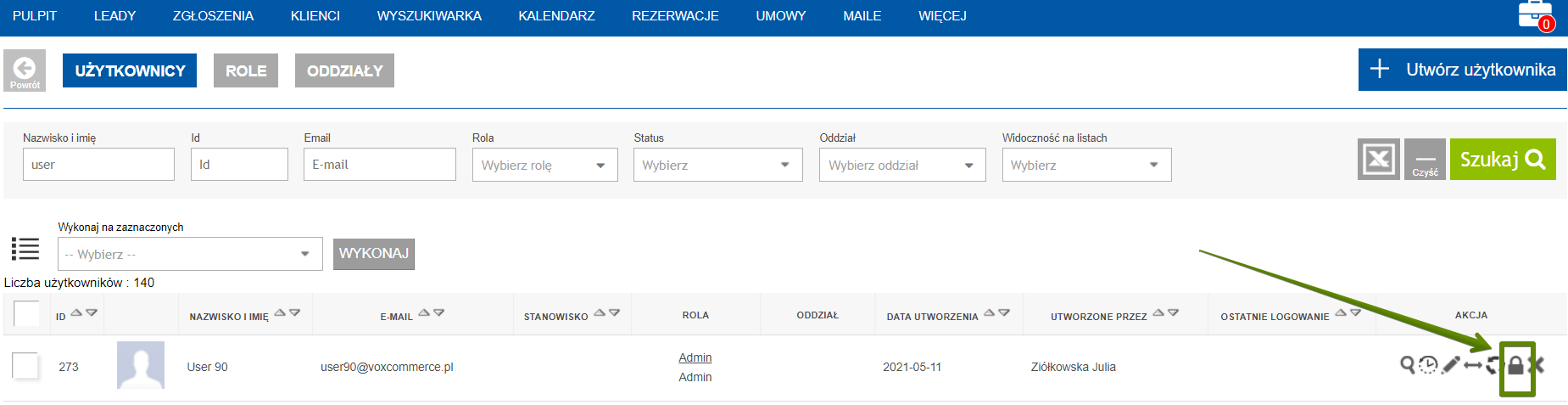Sort E-mail column ascending
1568x405 pixels.
pos(424,313)
